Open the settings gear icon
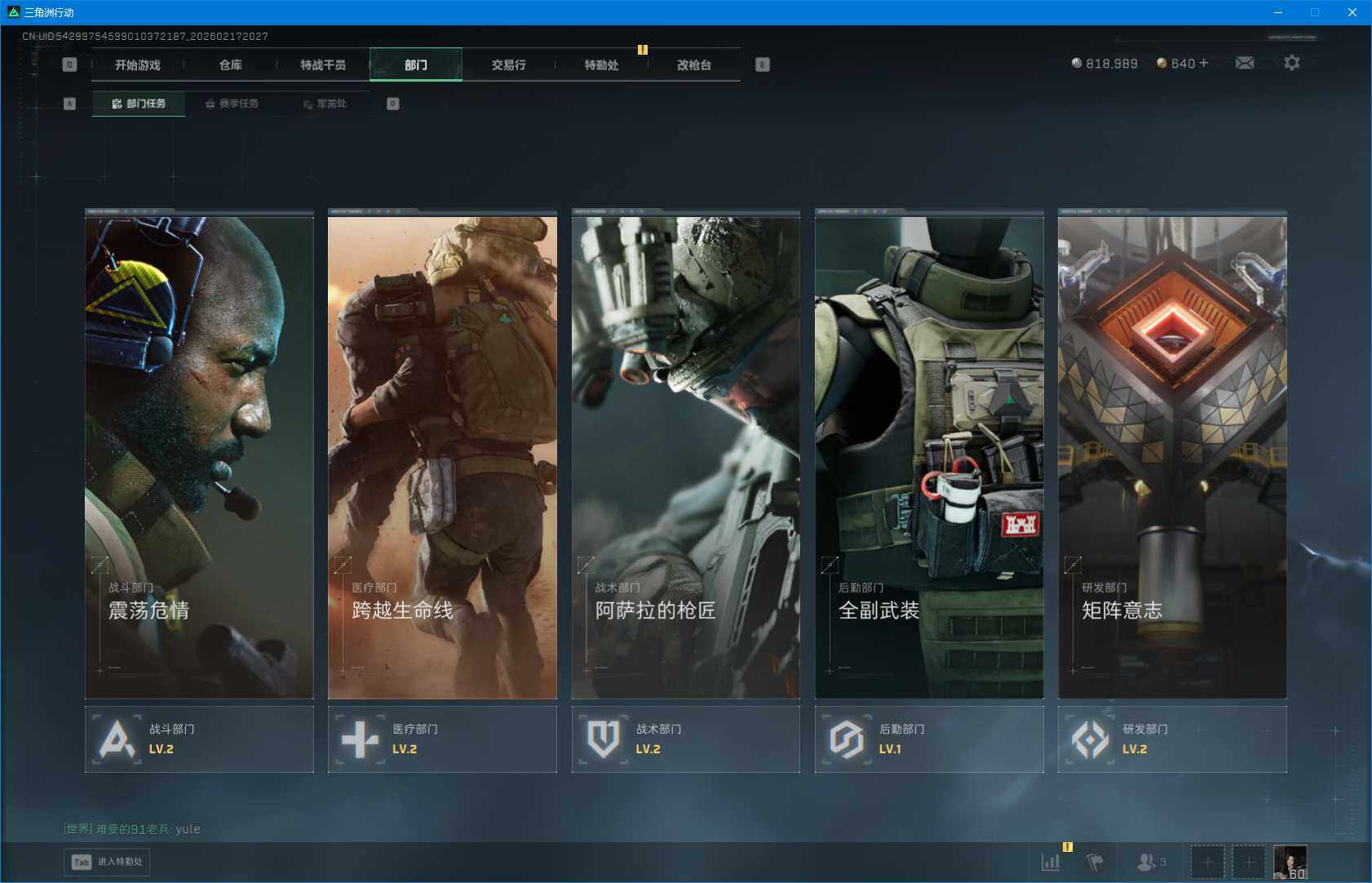 point(1291,63)
